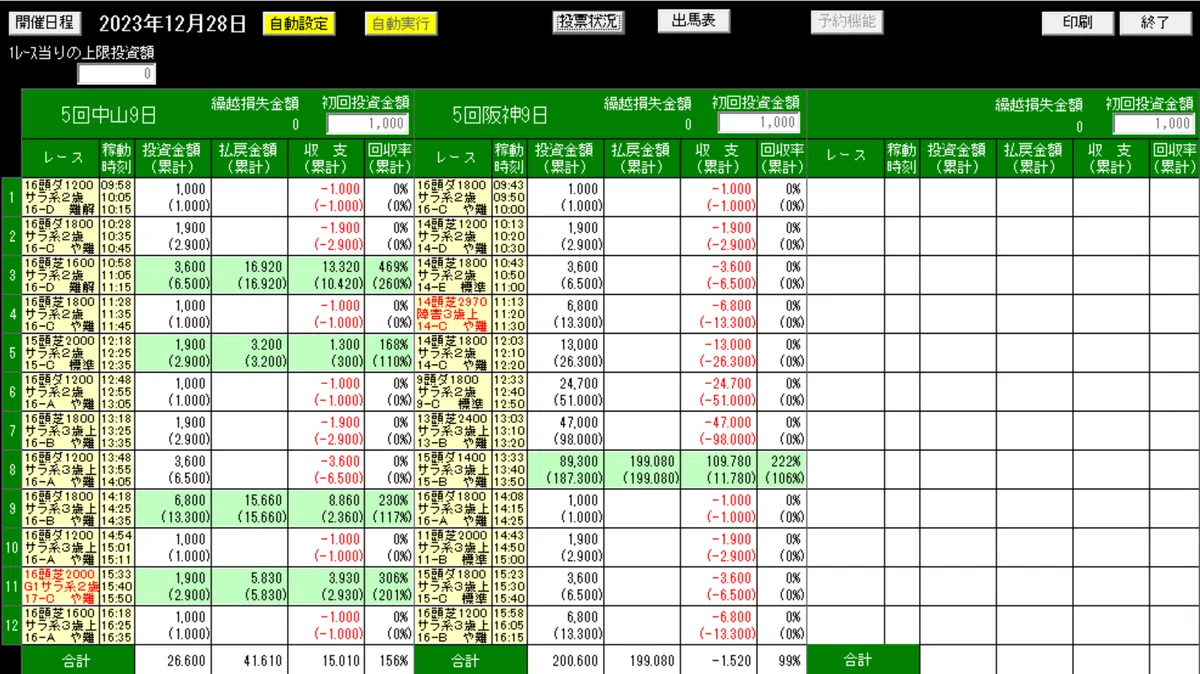The image size is (1200, 674).
Task: Click Hanshin total balance -1.520
Action: [719, 660]
